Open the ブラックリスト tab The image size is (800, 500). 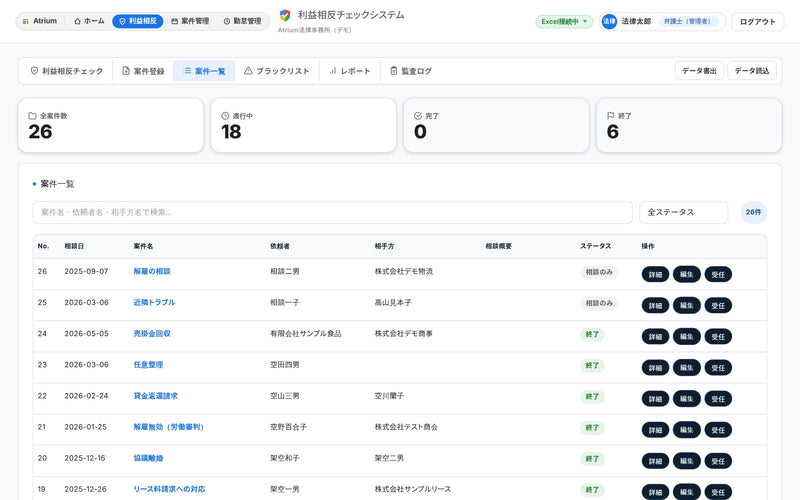click(x=277, y=71)
